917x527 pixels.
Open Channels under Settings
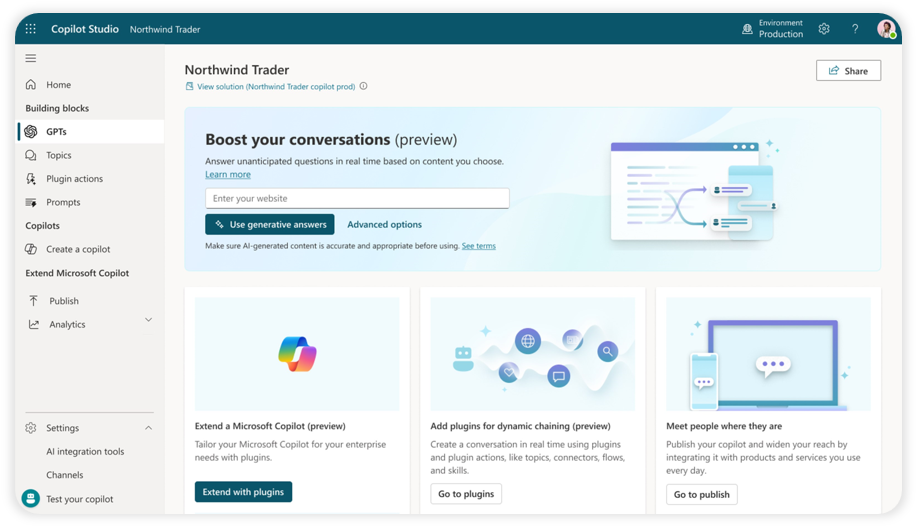coord(65,475)
